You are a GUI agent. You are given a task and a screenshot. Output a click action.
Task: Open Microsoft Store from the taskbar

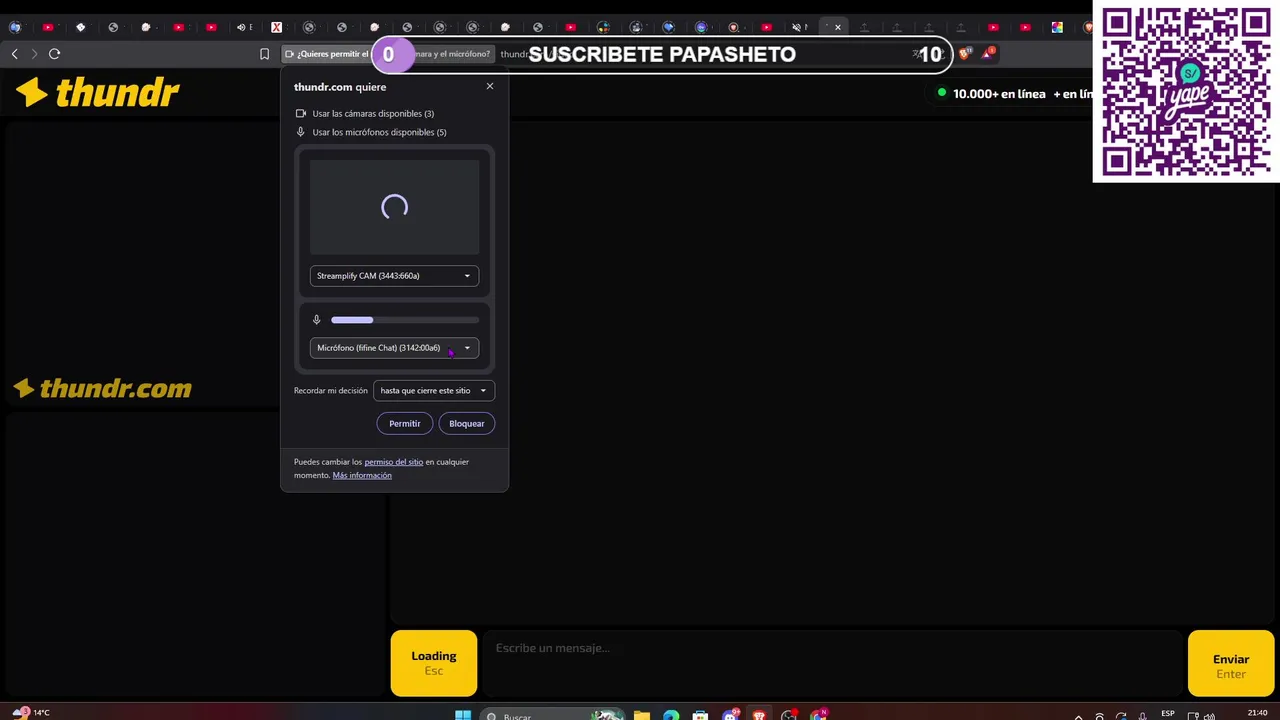coord(701,715)
